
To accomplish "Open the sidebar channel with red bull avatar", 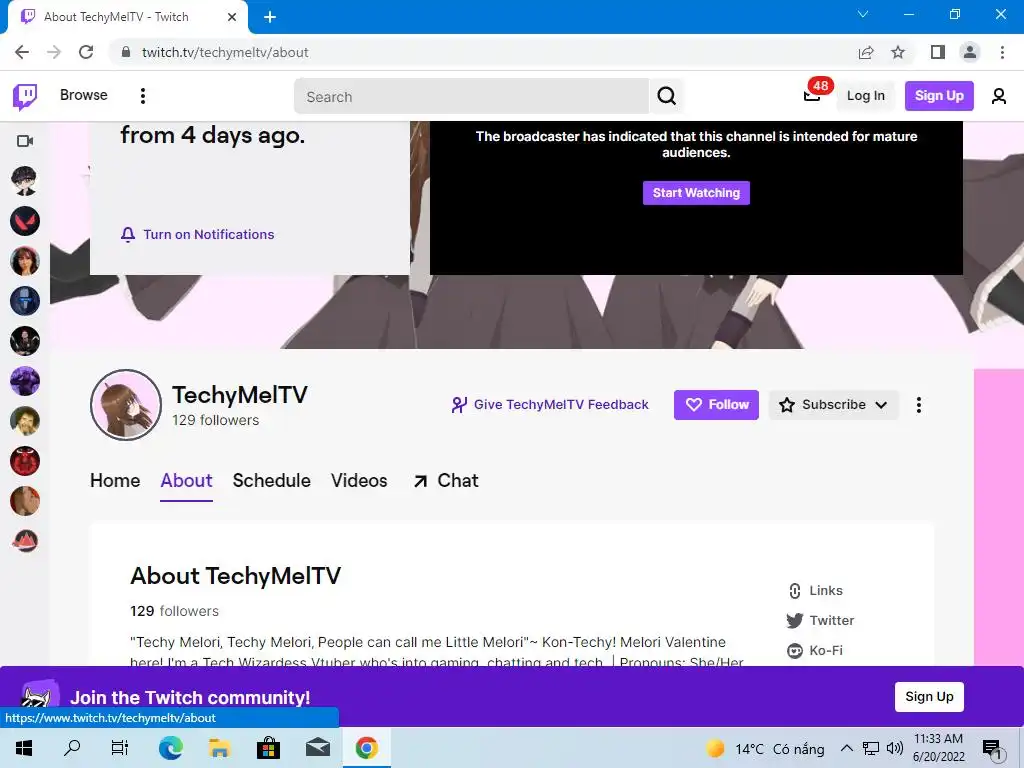I will 25,461.
